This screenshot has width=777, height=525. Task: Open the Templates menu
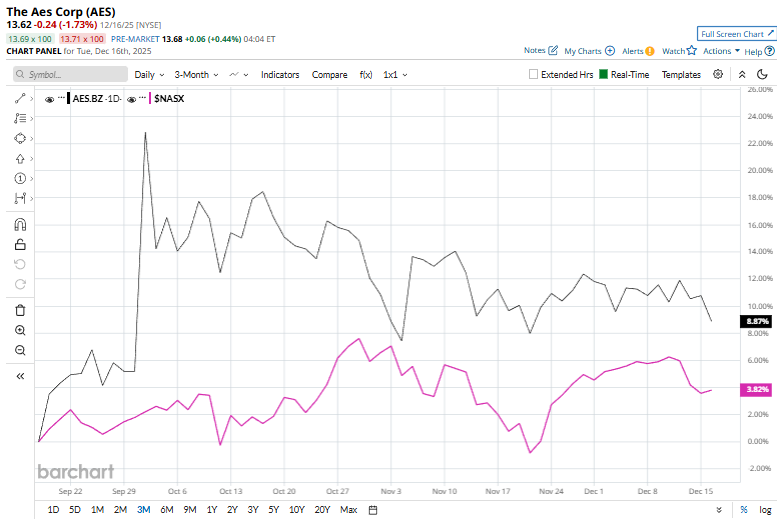click(681, 74)
